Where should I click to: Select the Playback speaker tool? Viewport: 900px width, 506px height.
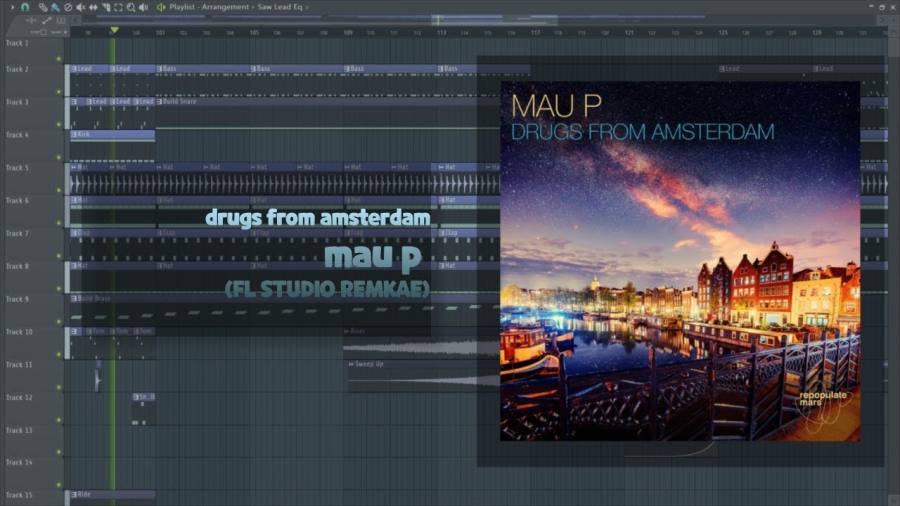click(x=143, y=7)
